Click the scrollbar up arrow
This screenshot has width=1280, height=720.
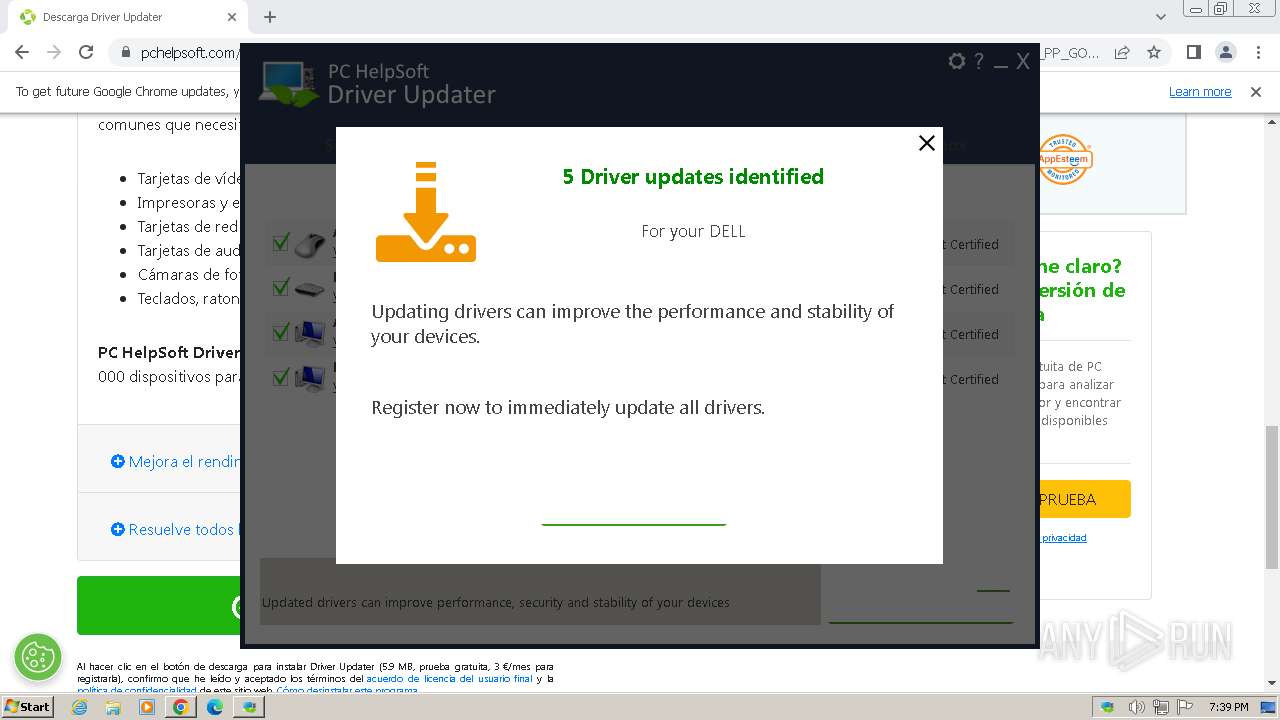[1272, 122]
